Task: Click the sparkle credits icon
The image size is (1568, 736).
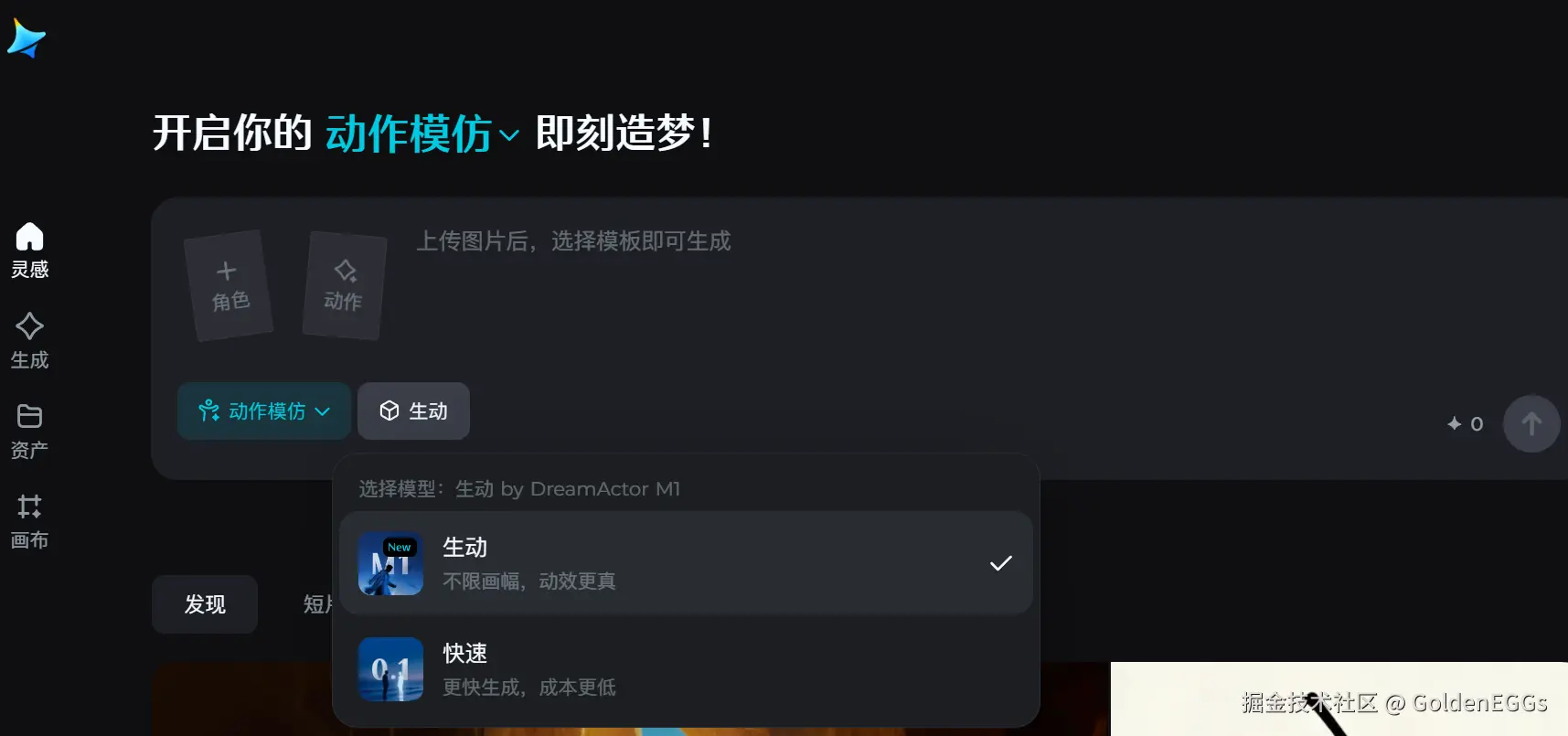Action: (x=1455, y=423)
